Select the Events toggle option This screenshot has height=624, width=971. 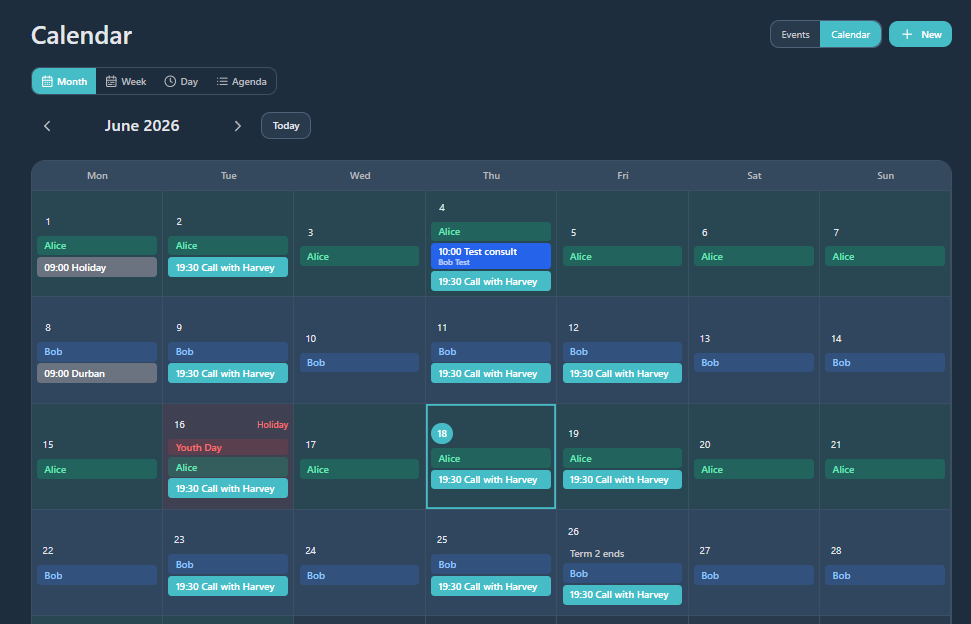[795, 35]
